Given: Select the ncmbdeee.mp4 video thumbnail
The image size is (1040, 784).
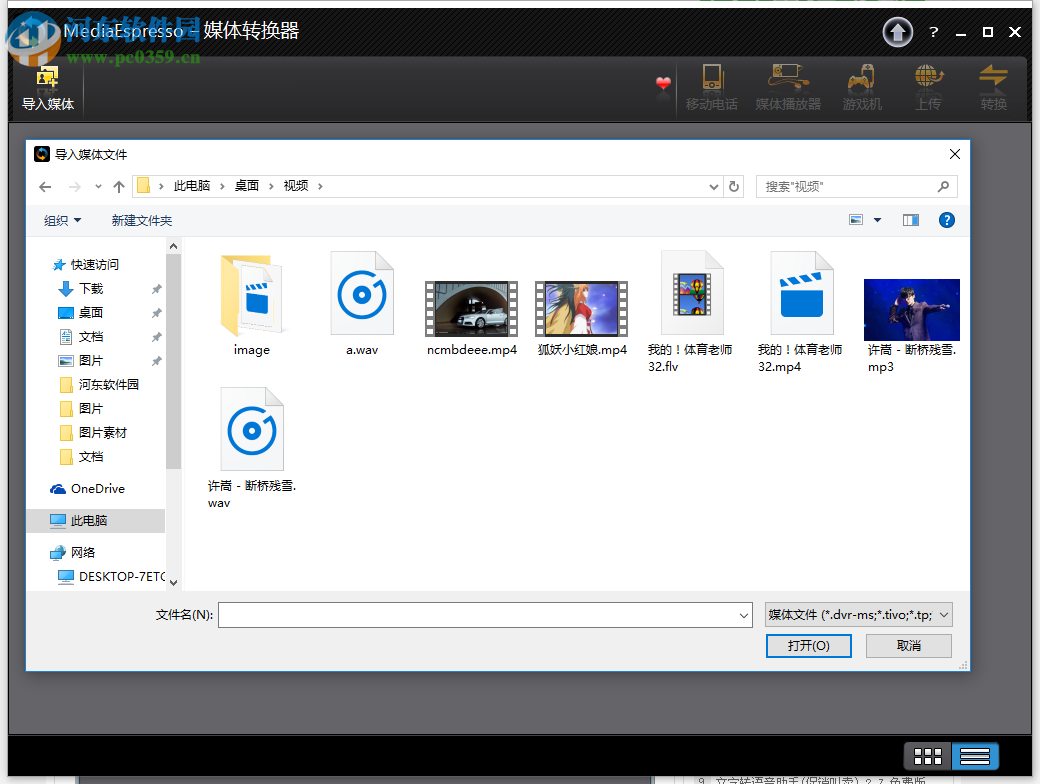Looking at the screenshot, I should point(471,310).
